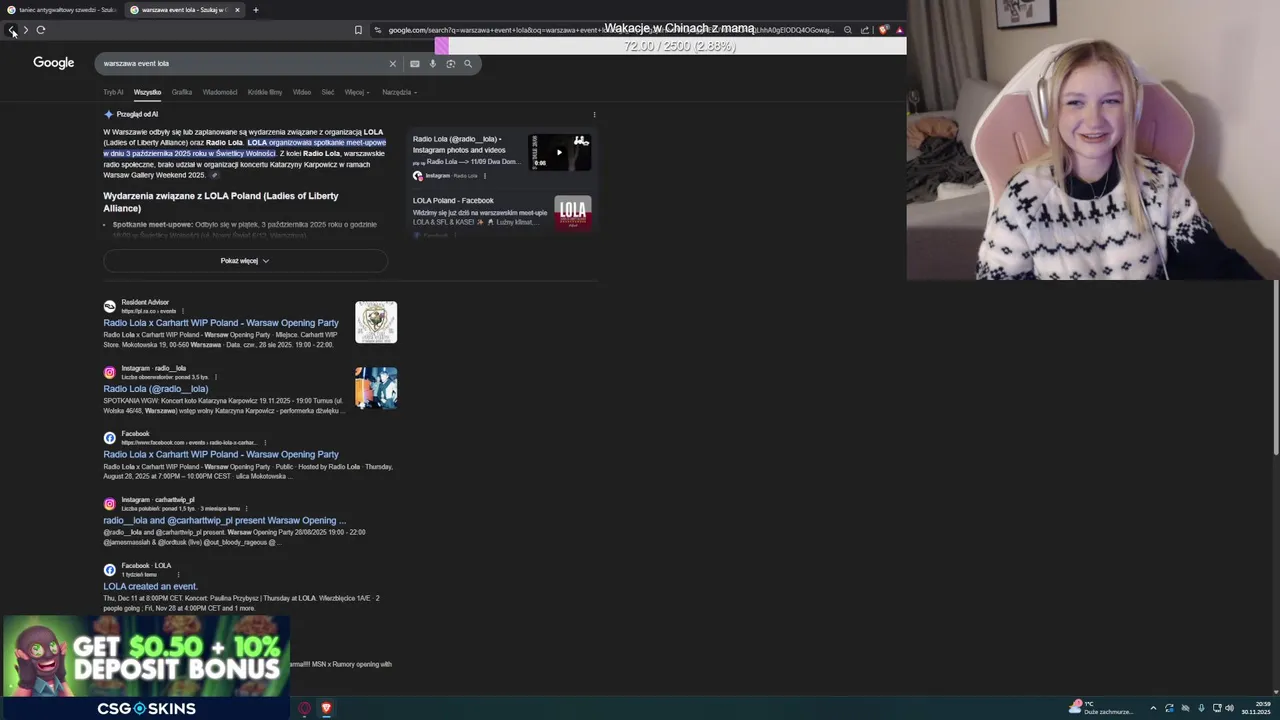The height and width of the screenshot is (720, 1280).
Task: Start voice search with the microphone icon
Action: click(433, 63)
